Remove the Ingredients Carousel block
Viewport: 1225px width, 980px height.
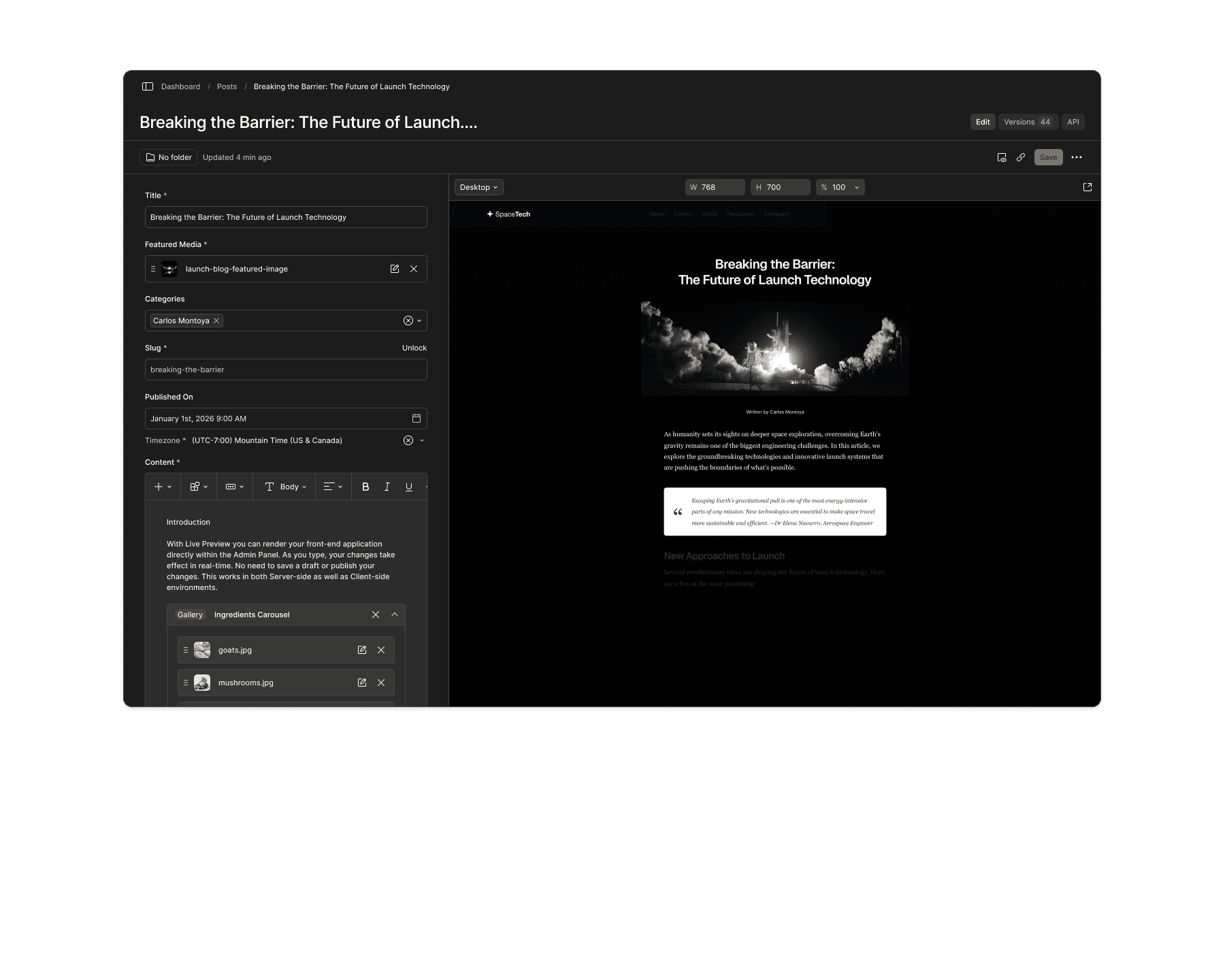coord(376,615)
